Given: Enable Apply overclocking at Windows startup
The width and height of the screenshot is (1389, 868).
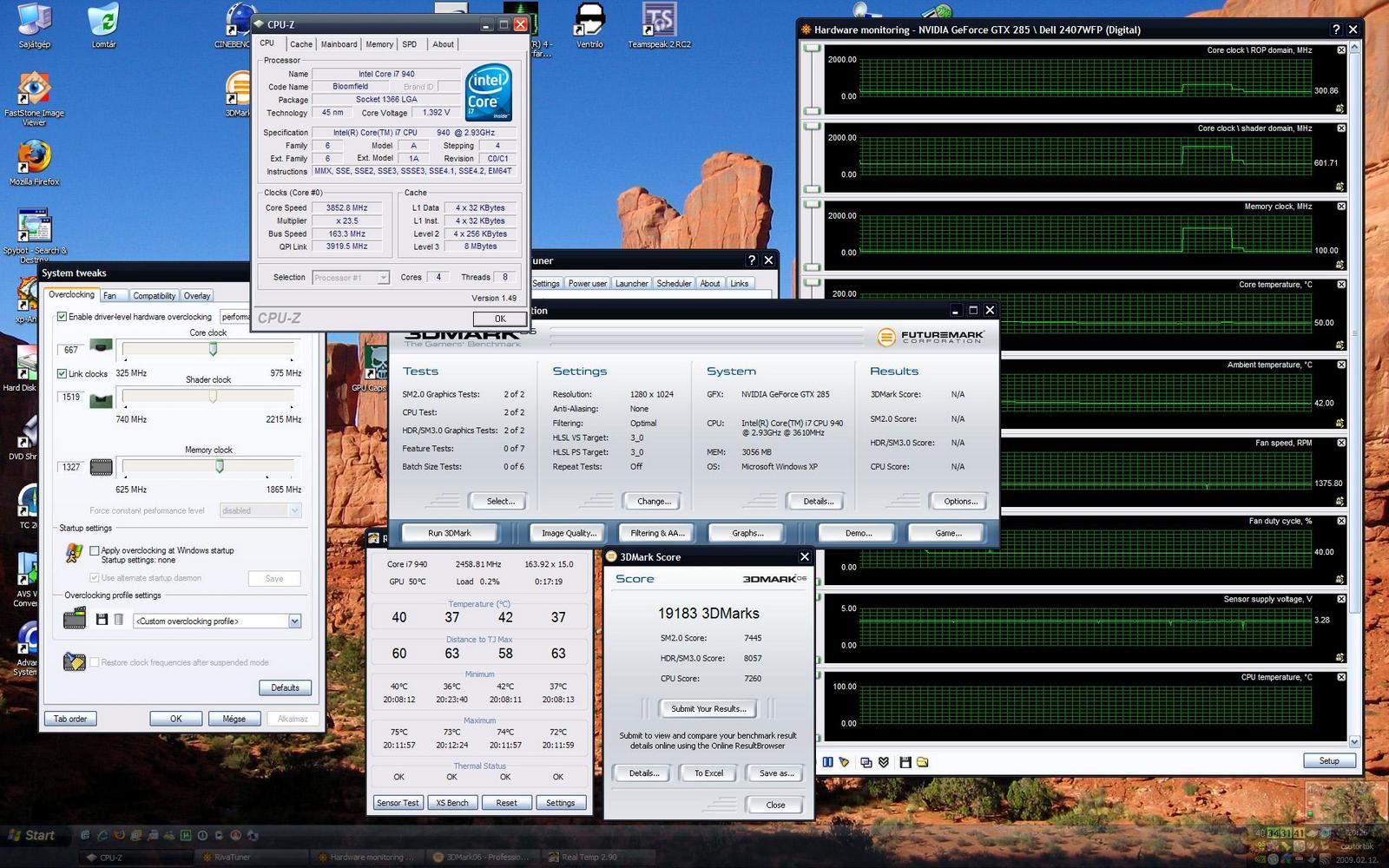Looking at the screenshot, I should tap(95, 550).
